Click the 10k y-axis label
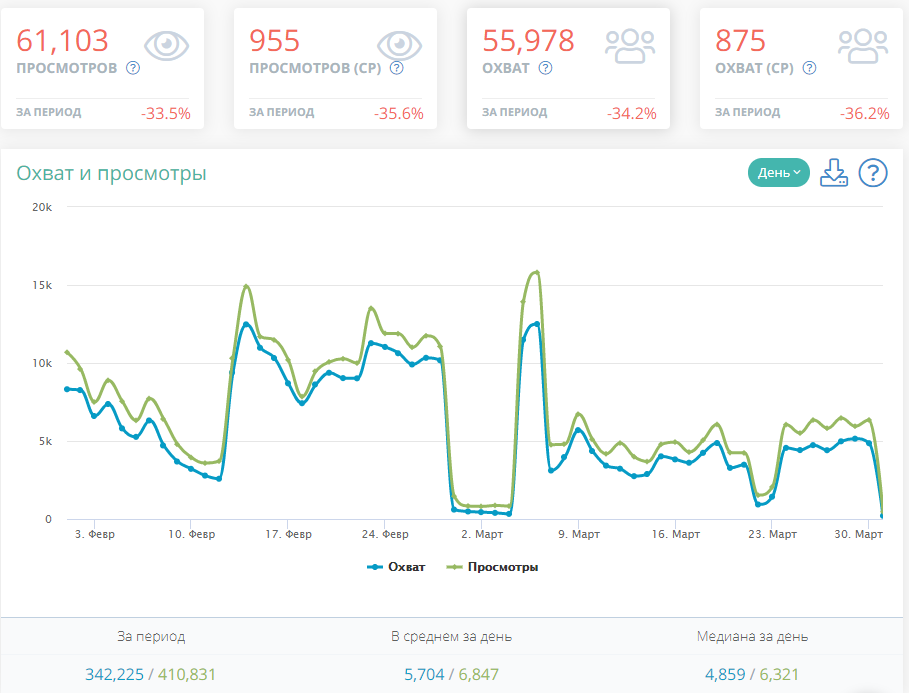 point(42,363)
